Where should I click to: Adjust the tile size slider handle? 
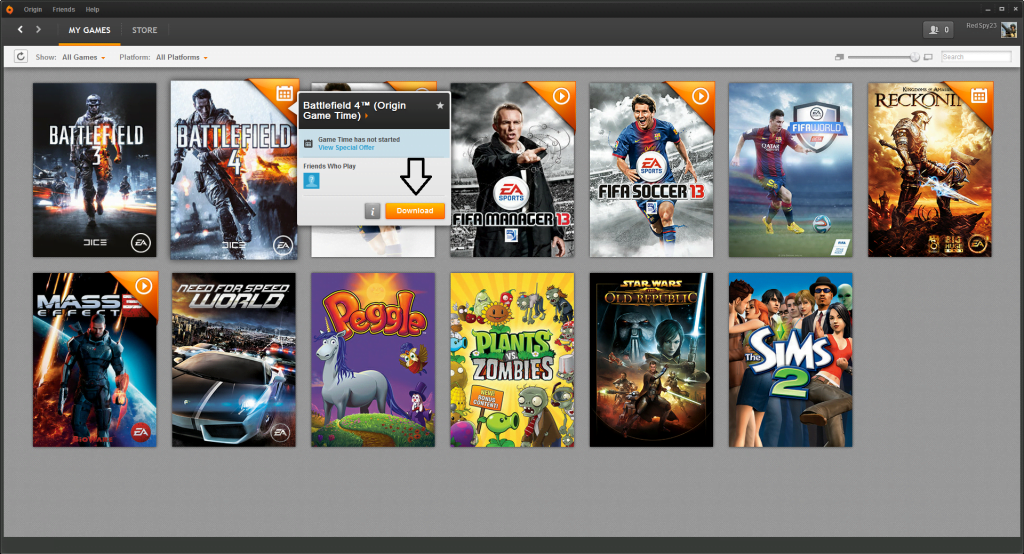(x=914, y=57)
